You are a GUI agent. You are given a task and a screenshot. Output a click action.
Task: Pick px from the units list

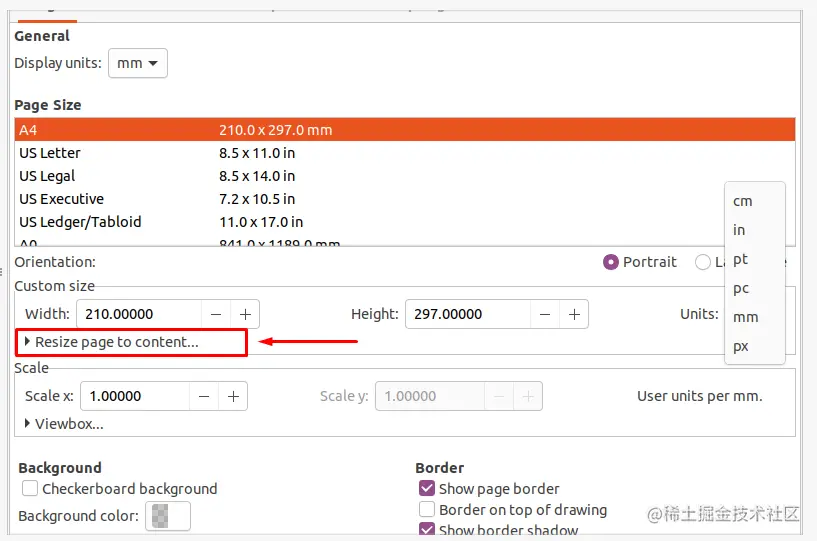pos(754,346)
